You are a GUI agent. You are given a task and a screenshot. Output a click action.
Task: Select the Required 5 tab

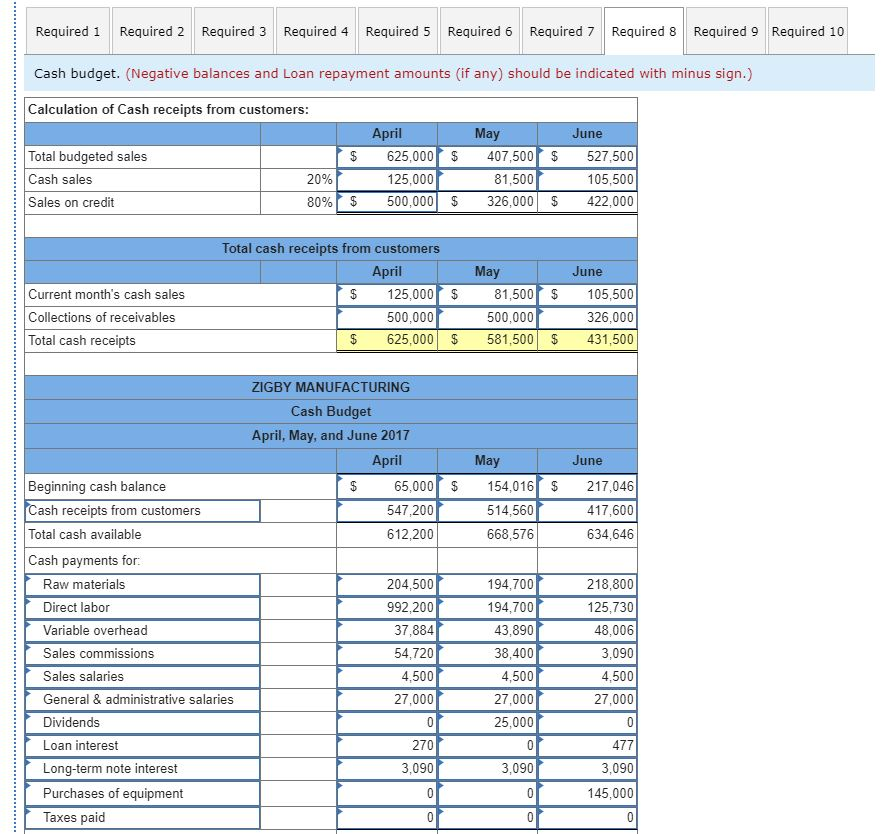point(397,31)
